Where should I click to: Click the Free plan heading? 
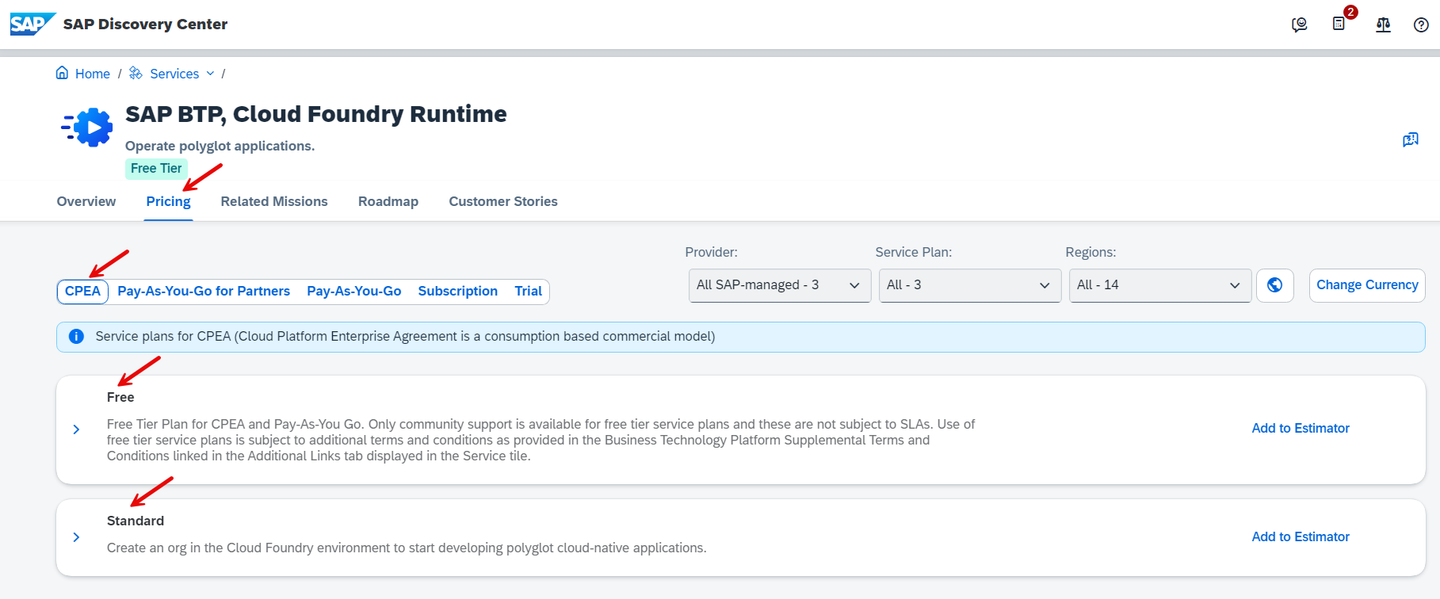pos(120,397)
